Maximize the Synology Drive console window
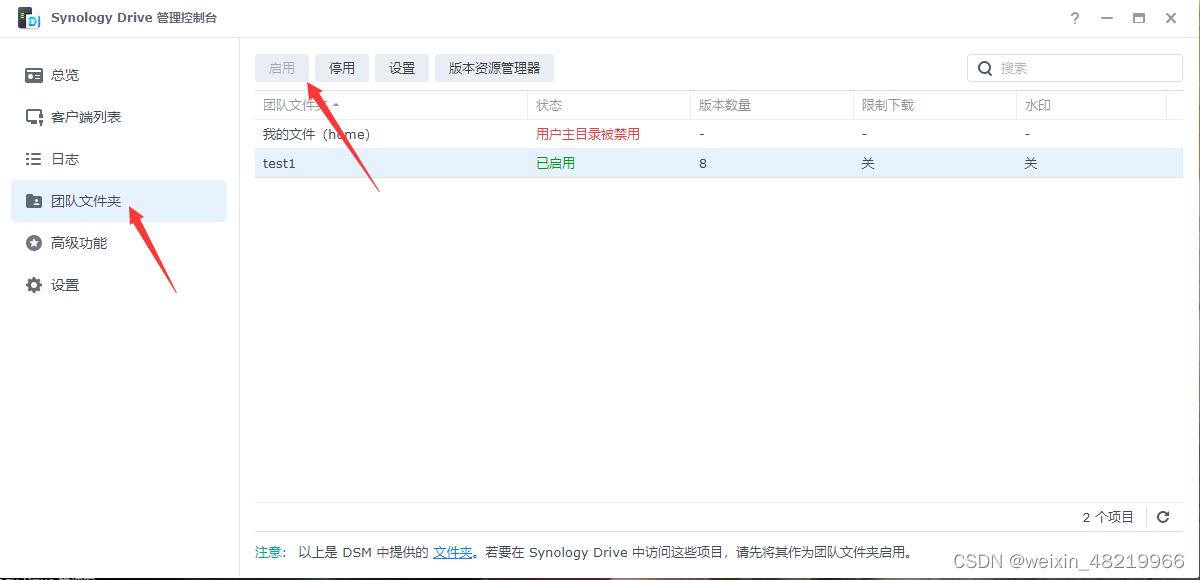The width and height of the screenshot is (1200, 580). tap(1139, 18)
